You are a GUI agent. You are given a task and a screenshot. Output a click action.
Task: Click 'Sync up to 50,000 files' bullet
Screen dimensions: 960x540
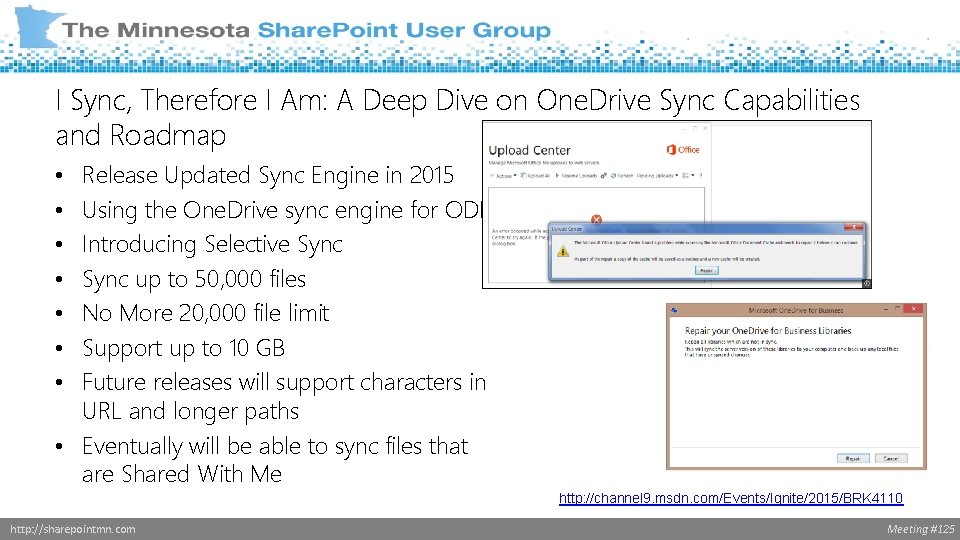coord(194,279)
